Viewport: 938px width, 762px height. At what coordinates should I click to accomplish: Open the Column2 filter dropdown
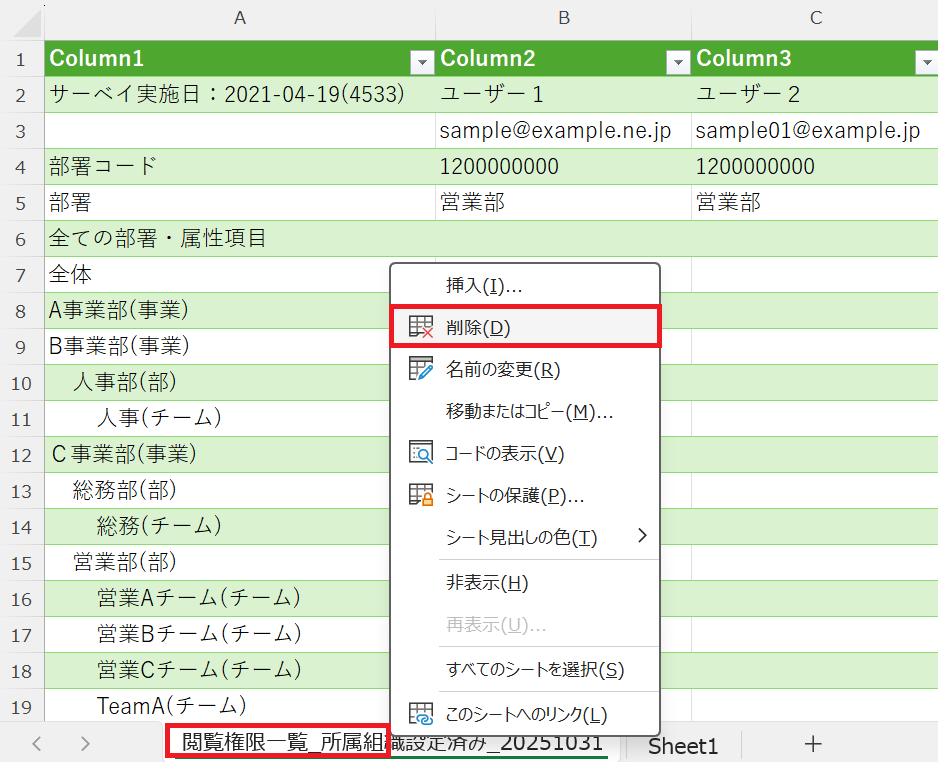[678, 61]
